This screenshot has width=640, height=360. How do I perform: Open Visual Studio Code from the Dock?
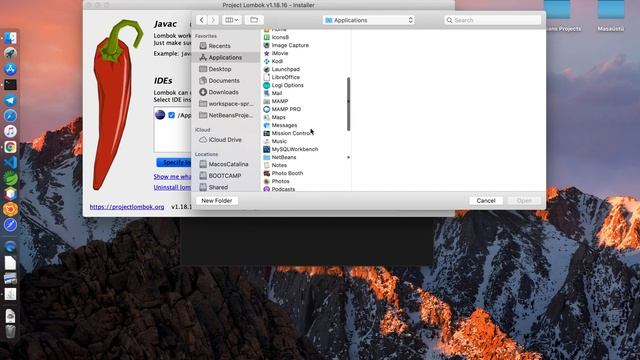pos(10,162)
